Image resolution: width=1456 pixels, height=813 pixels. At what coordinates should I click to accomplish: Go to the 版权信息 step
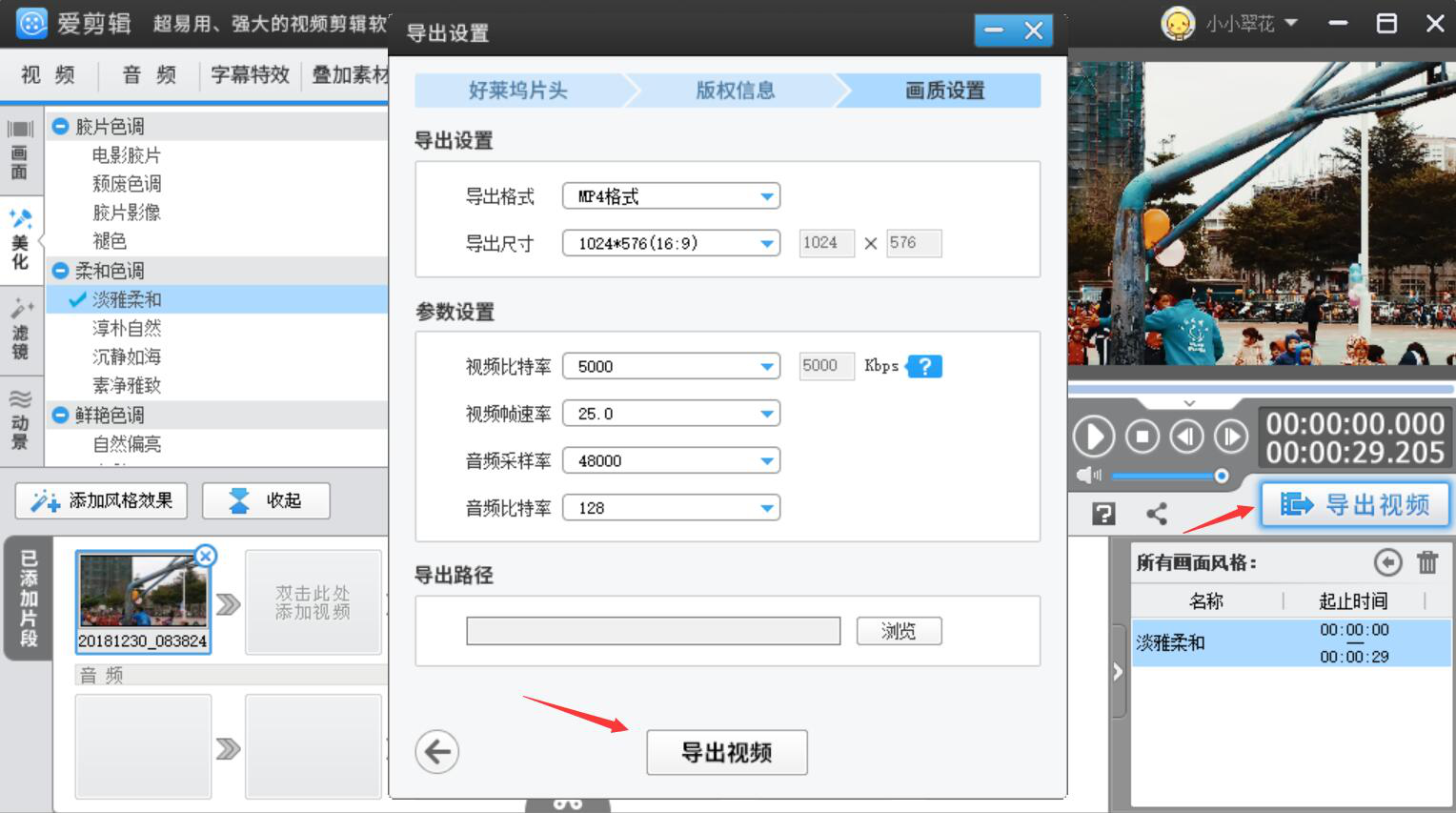click(735, 91)
